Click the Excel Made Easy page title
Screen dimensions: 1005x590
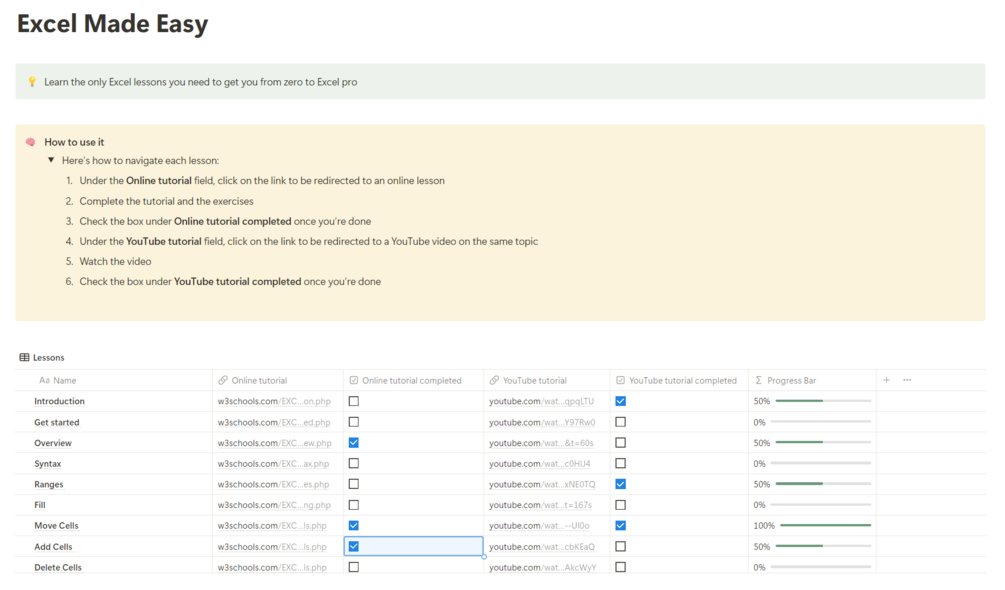(x=113, y=24)
